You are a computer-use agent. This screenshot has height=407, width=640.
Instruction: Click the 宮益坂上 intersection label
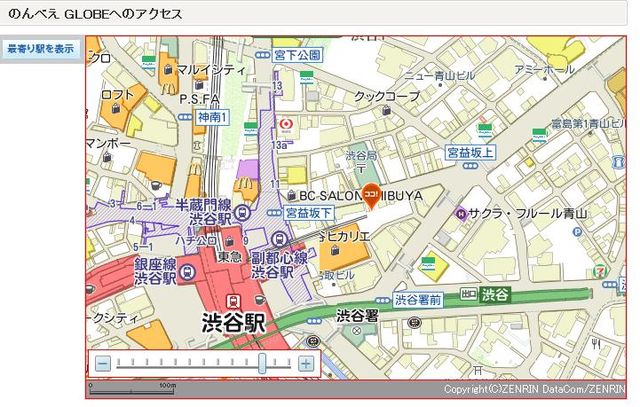click(470, 152)
